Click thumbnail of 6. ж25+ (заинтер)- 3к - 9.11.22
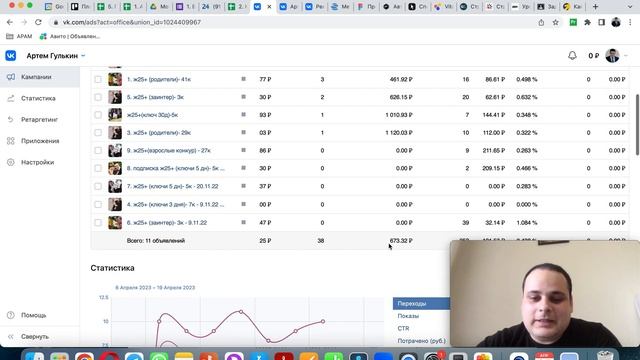 coord(115,222)
